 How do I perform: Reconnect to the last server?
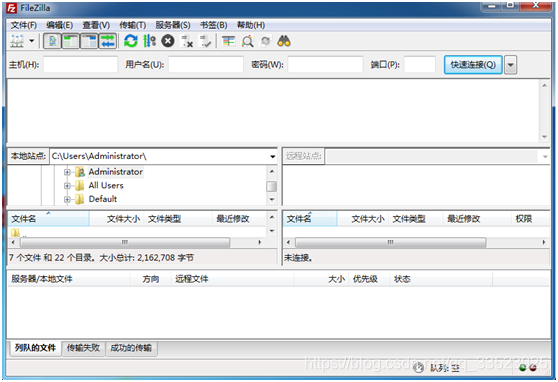click(x=205, y=41)
